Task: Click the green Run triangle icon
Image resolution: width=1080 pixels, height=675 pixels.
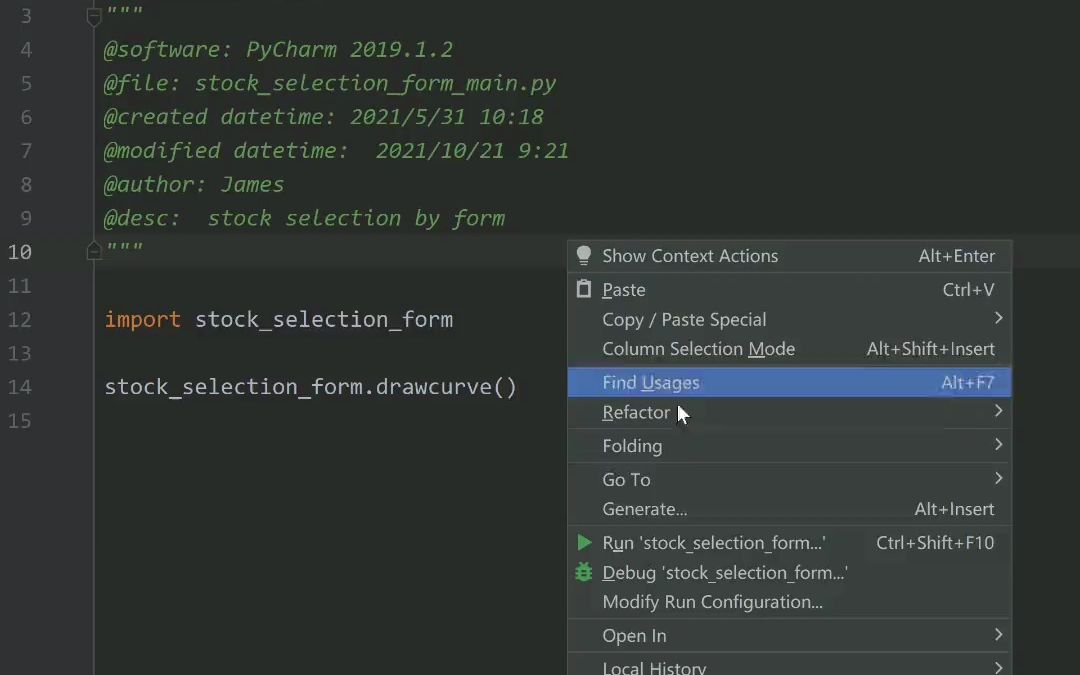Action: 584,543
